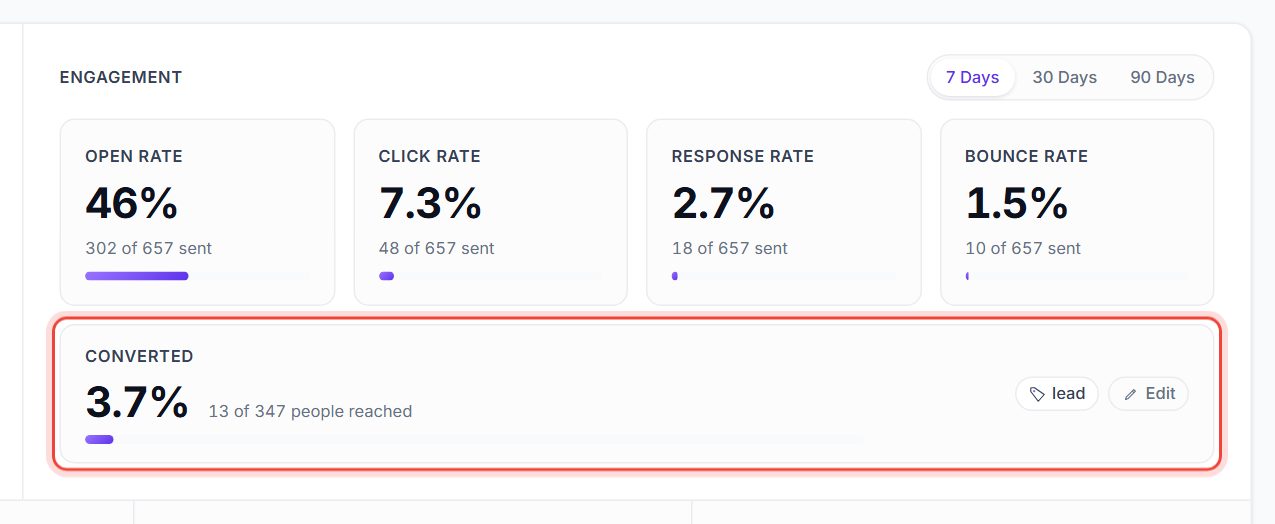Viewport: 1275px width, 524px height.
Task: Click the Open Rate progress bar
Action: [x=197, y=276]
